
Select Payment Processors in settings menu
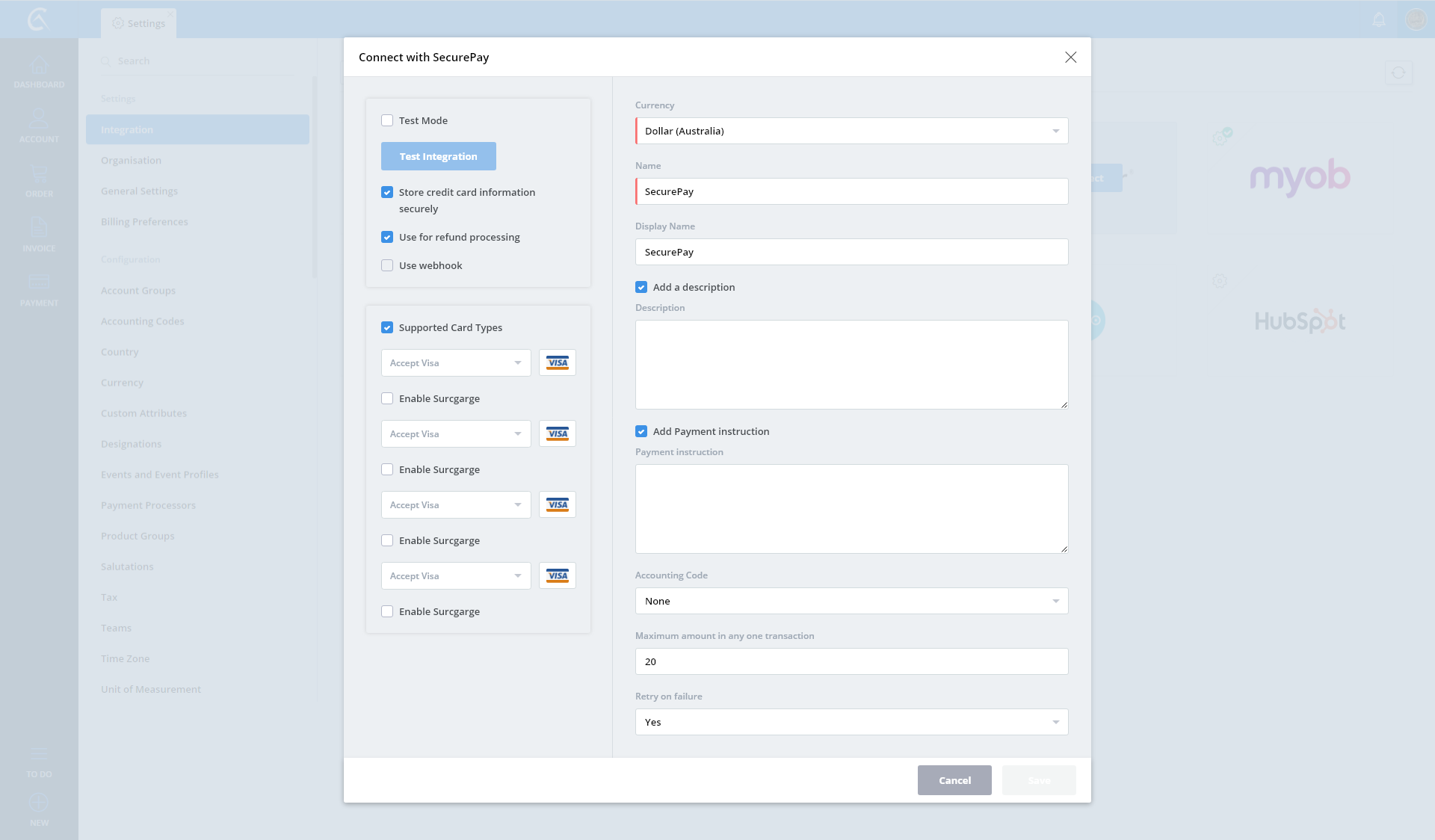(148, 505)
